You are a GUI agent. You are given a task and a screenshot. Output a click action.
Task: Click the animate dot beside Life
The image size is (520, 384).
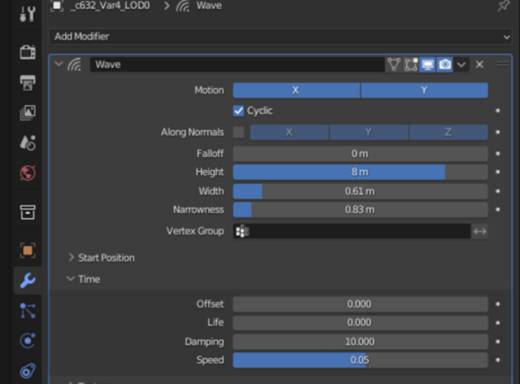point(498,323)
